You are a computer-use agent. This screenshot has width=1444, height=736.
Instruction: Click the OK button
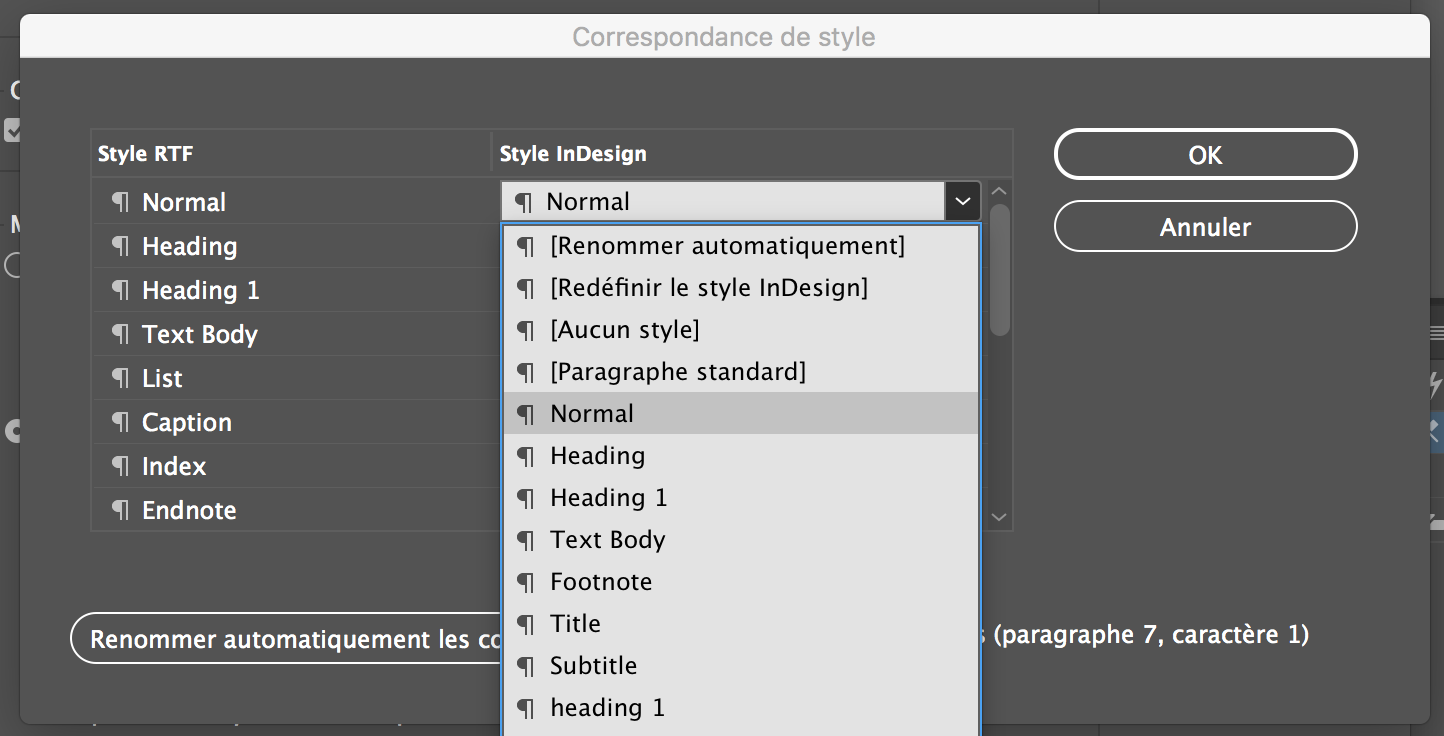tap(1205, 155)
